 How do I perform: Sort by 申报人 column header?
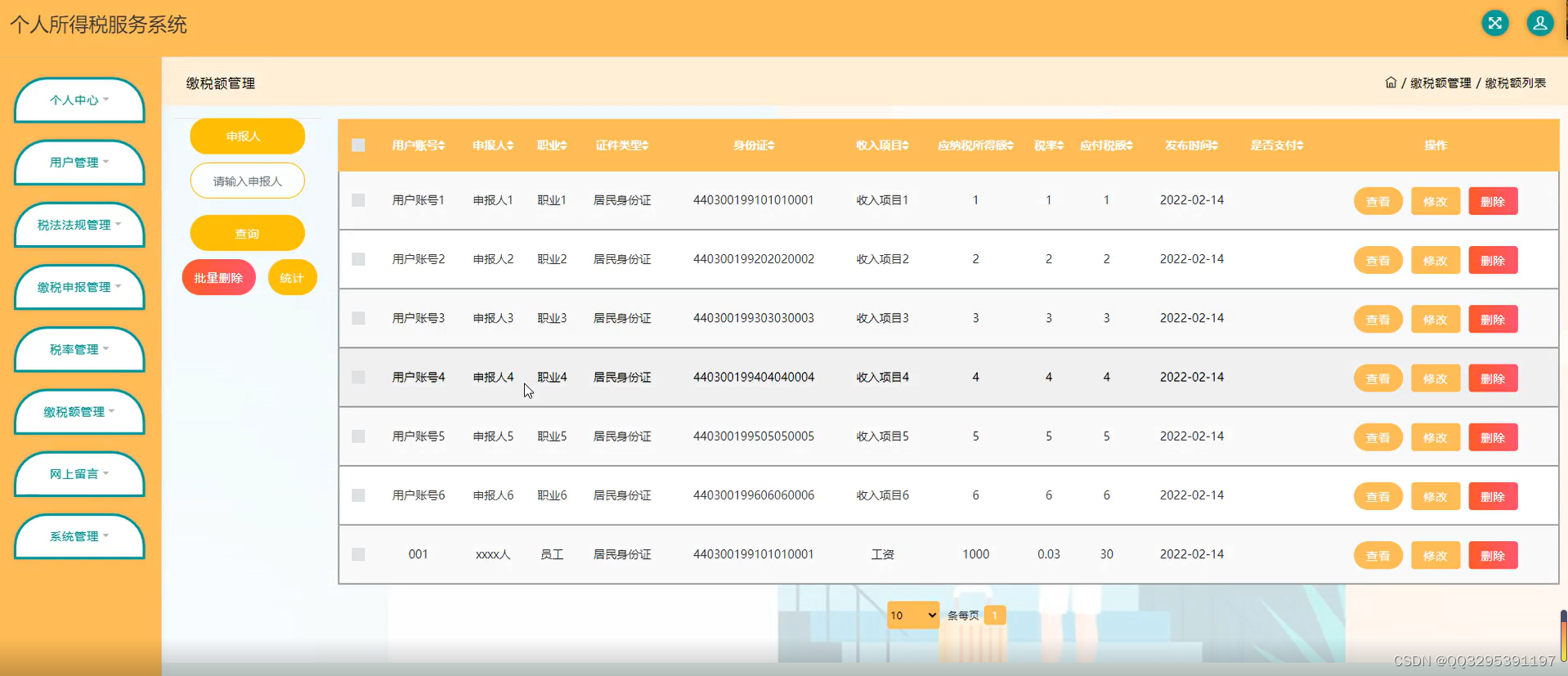pyautogui.click(x=493, y=145)
